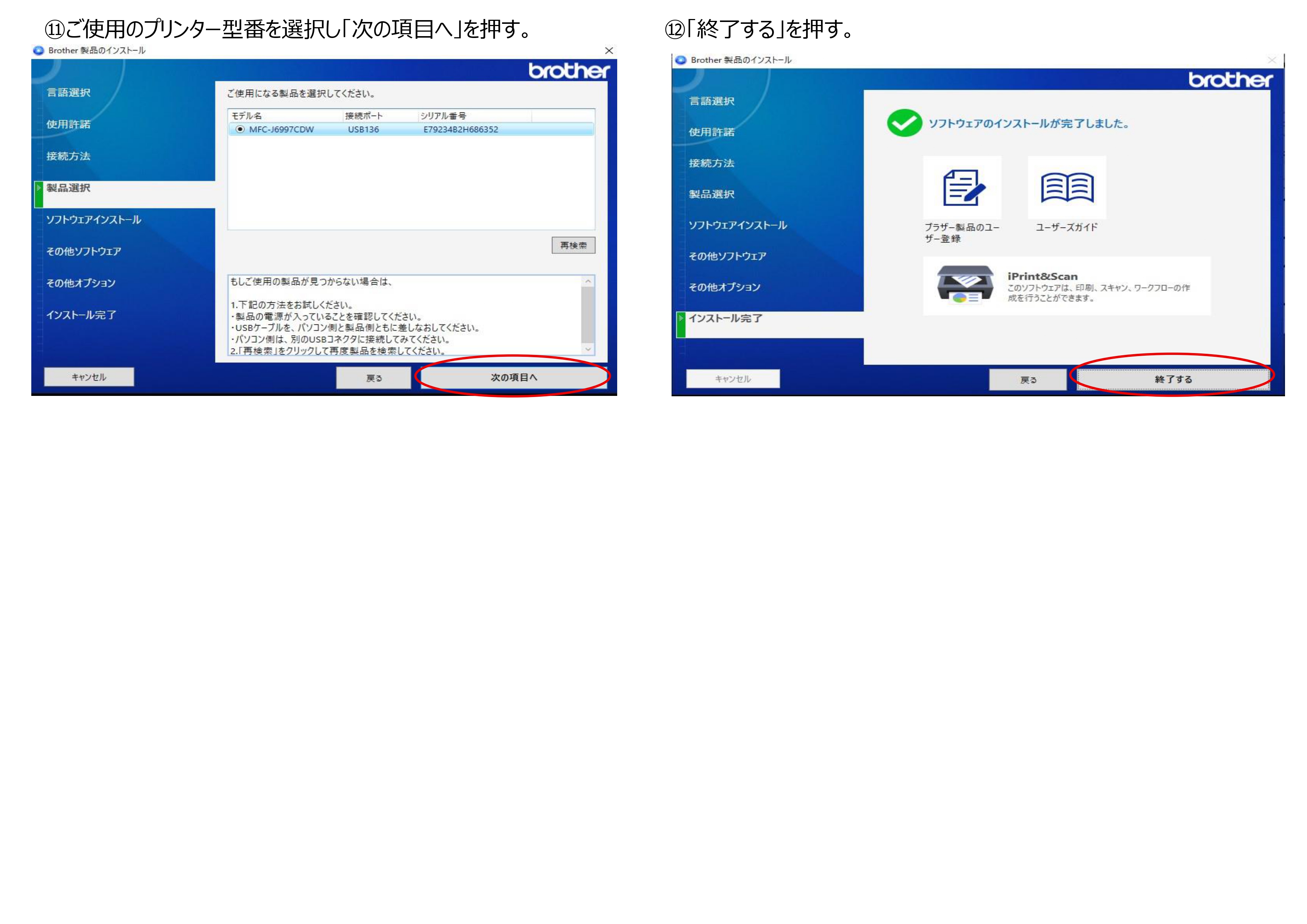Click Brother app icon in right window title bar
The image size is (1307, 924).
pyautogui.click(x=681, y=60)
